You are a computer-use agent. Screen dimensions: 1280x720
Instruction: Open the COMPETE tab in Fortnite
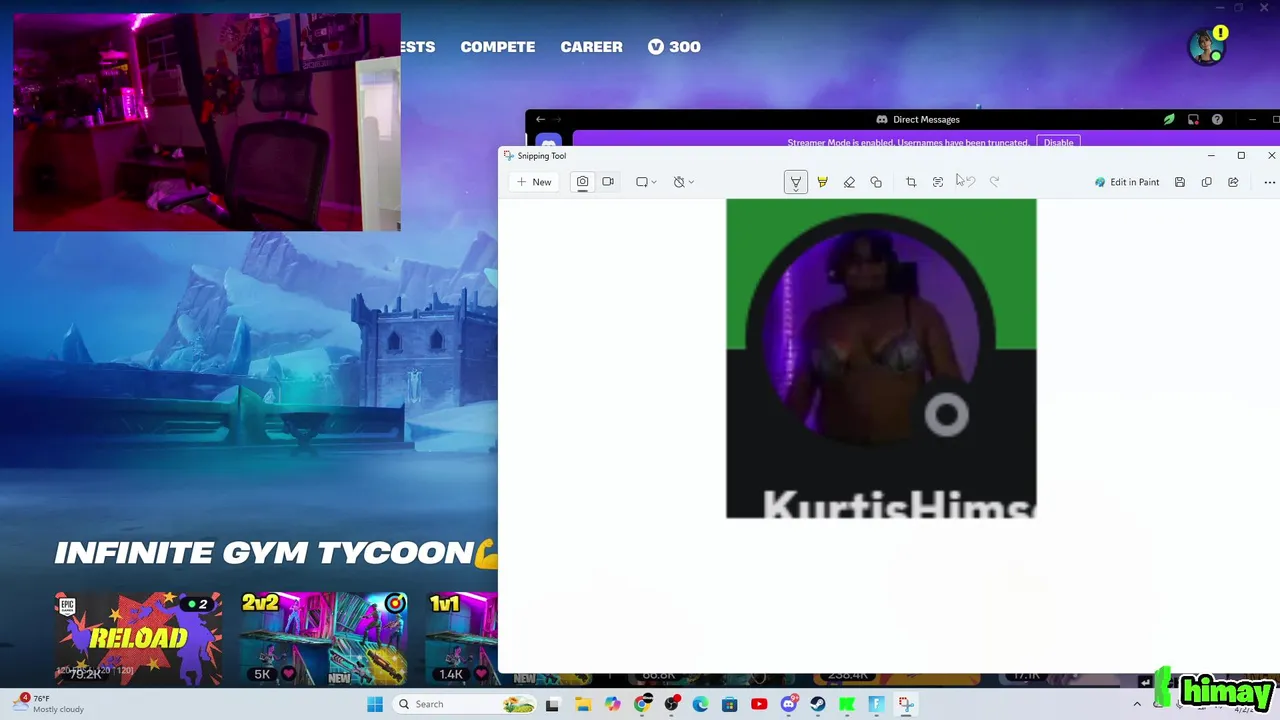point(498,47)
